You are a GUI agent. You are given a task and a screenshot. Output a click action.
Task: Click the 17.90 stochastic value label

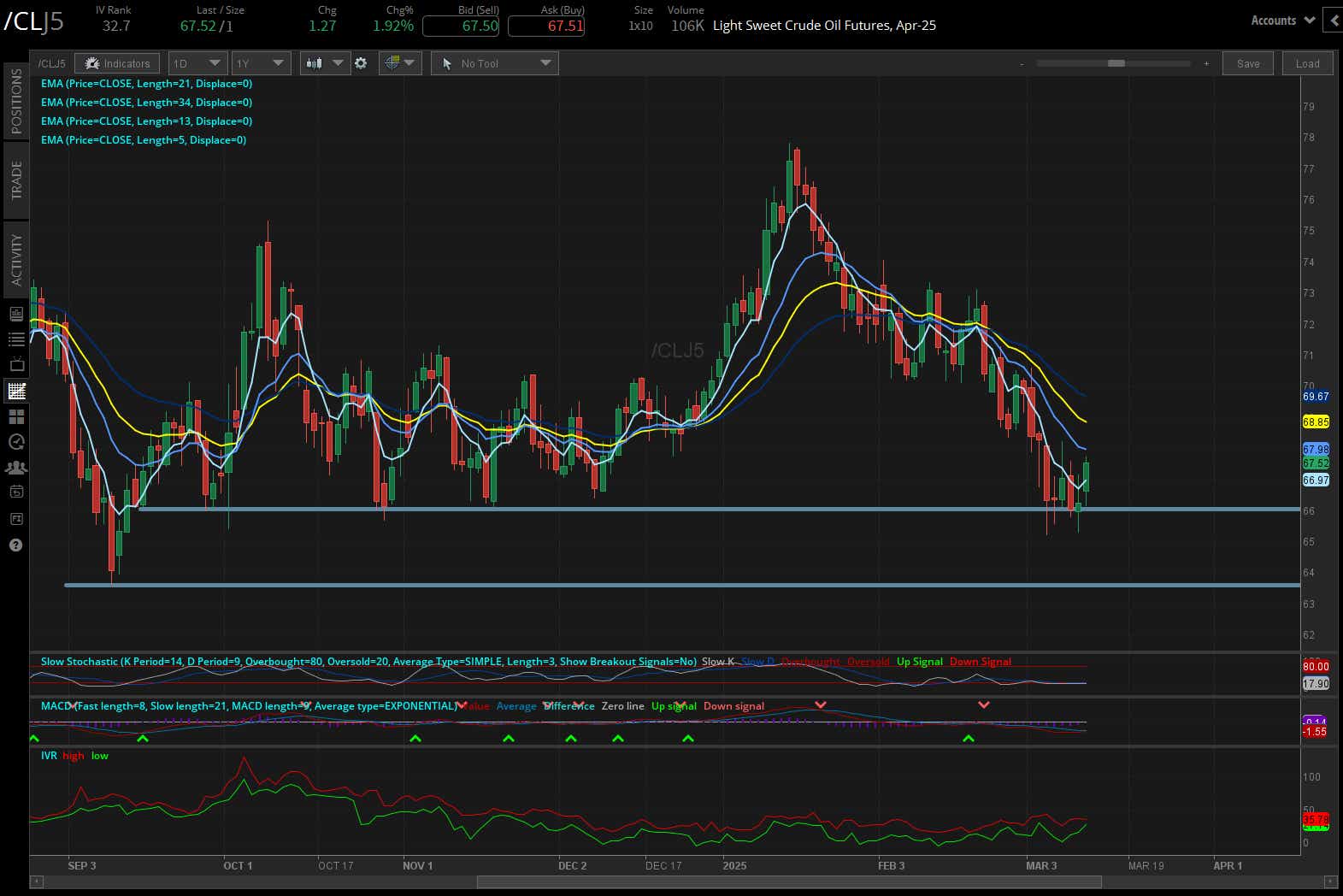(1316, 684)
